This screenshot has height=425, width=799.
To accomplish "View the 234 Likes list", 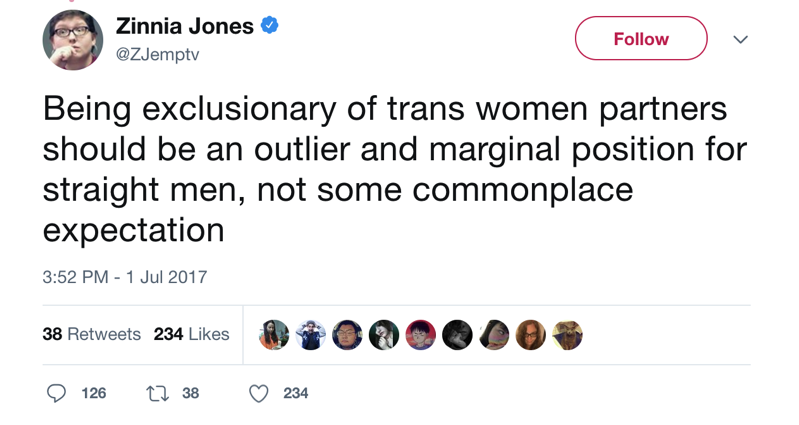I will click(192, 334).
